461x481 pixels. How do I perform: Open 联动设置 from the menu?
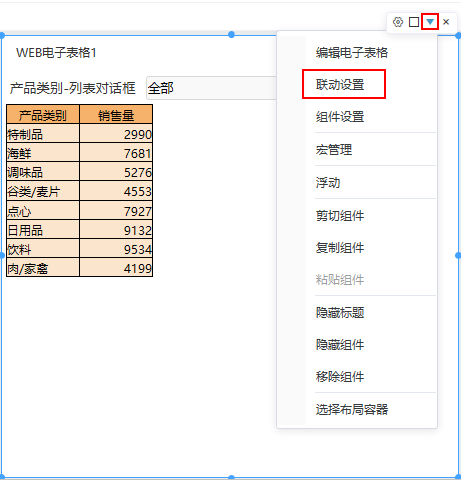(340, 85)
